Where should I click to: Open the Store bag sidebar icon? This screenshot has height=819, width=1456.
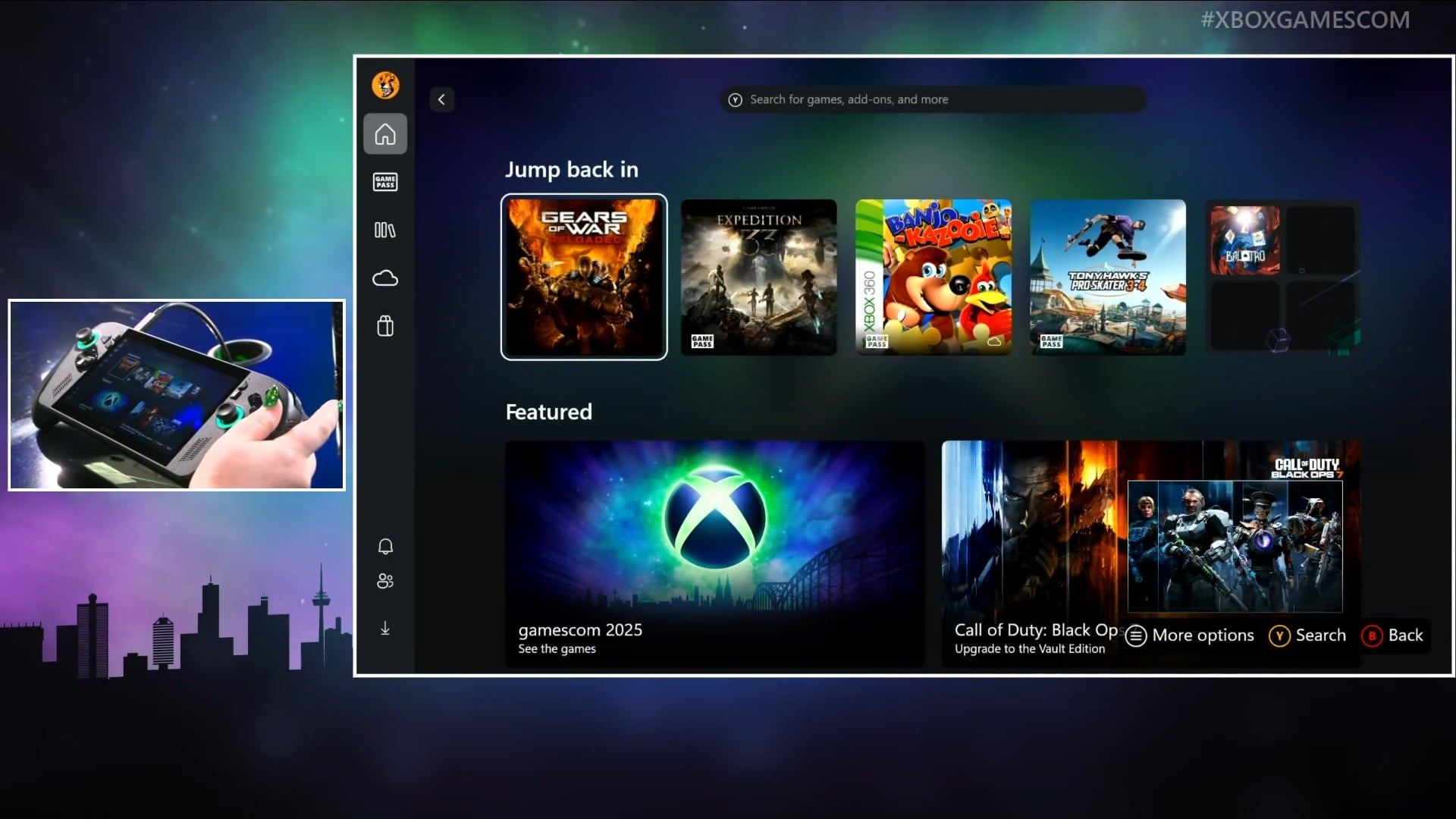point(385,326)
